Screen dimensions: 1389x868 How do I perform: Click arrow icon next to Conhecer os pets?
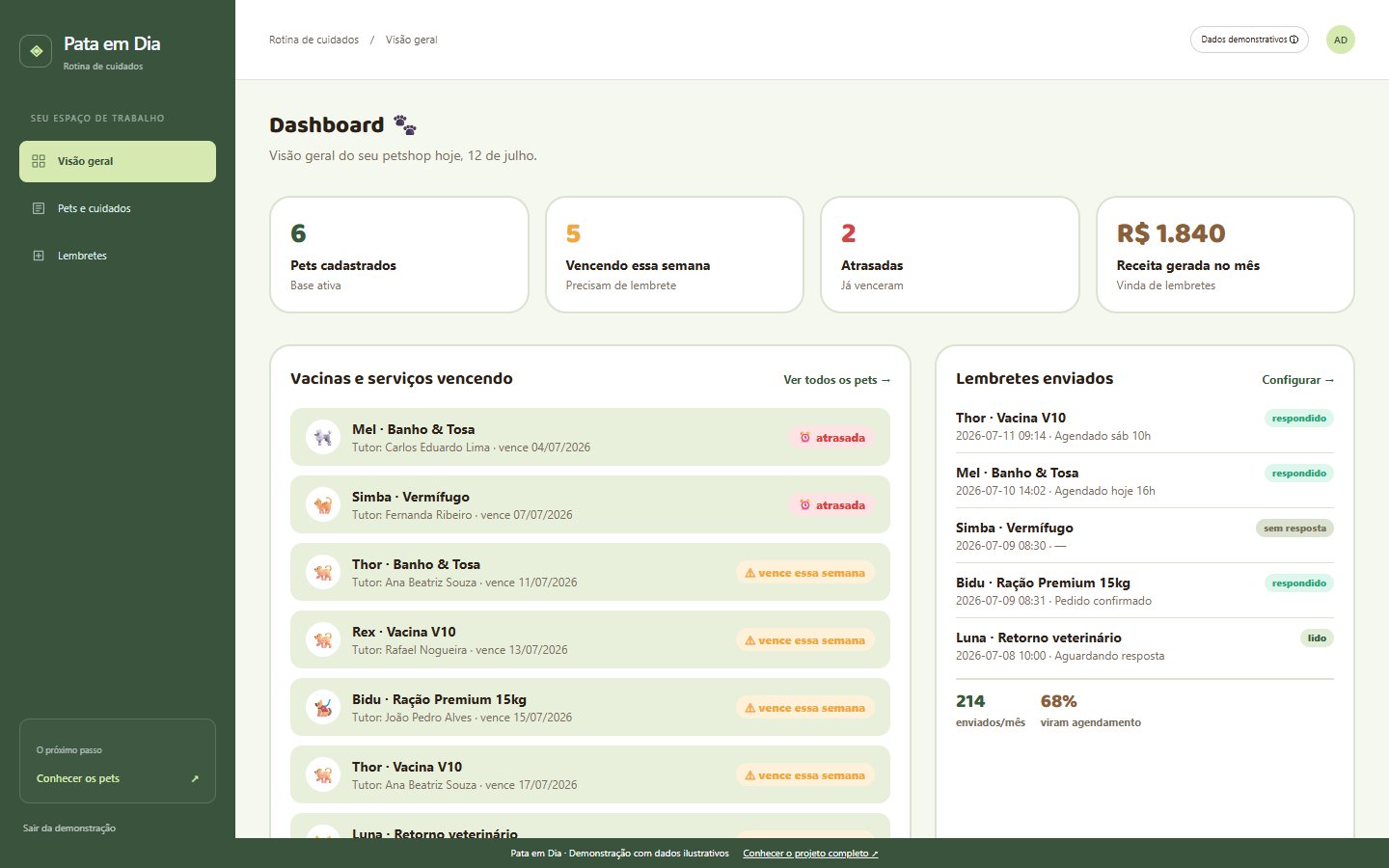195,778
